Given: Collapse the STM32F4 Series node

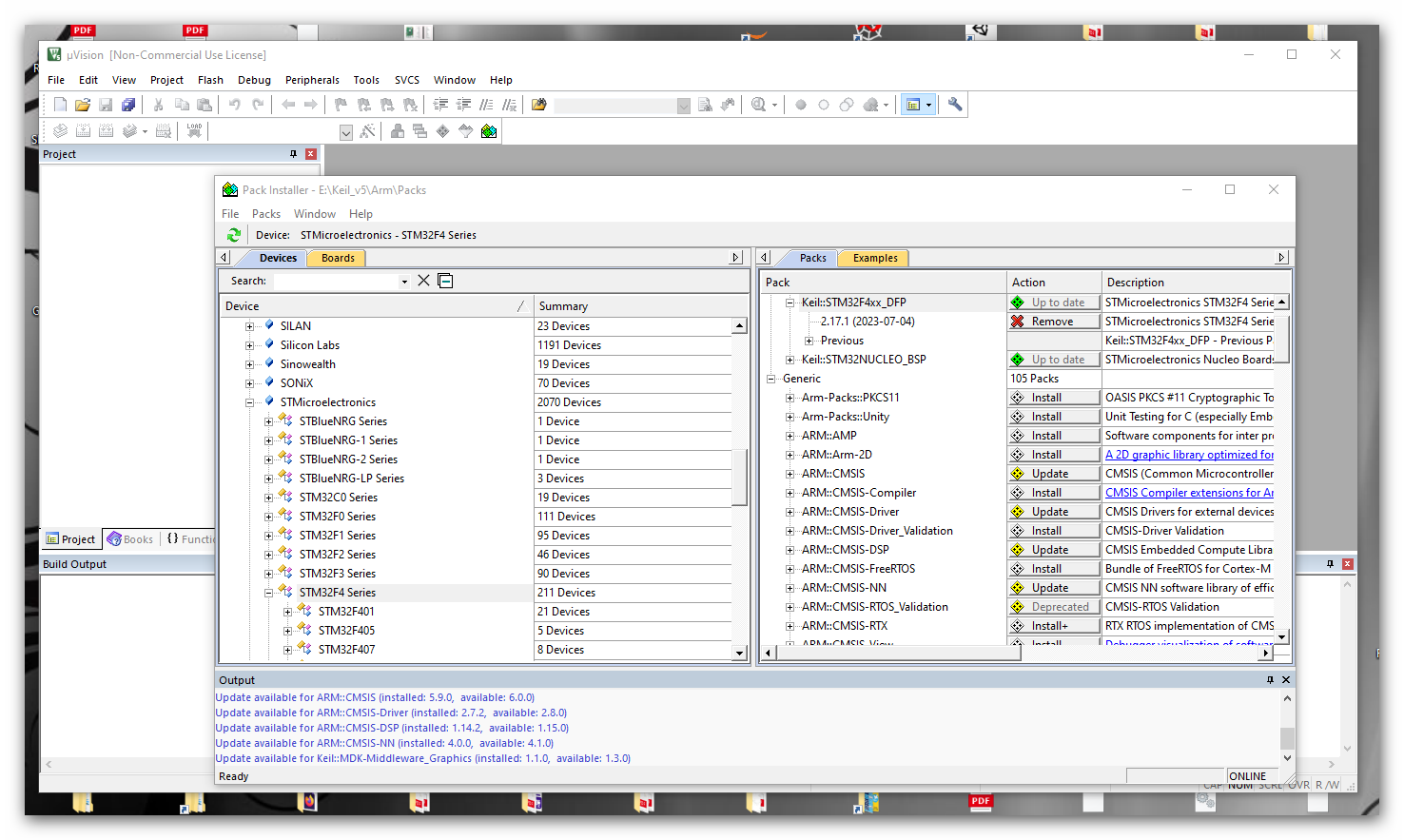Looking at the screenshot, I should point(269,593).
